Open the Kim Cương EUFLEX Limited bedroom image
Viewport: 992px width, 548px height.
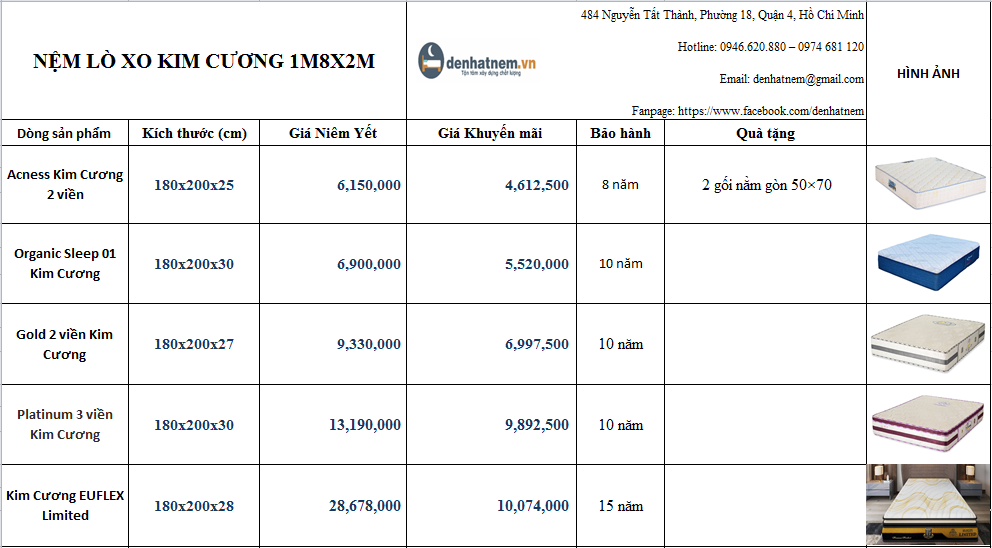(x=928, y=504)
